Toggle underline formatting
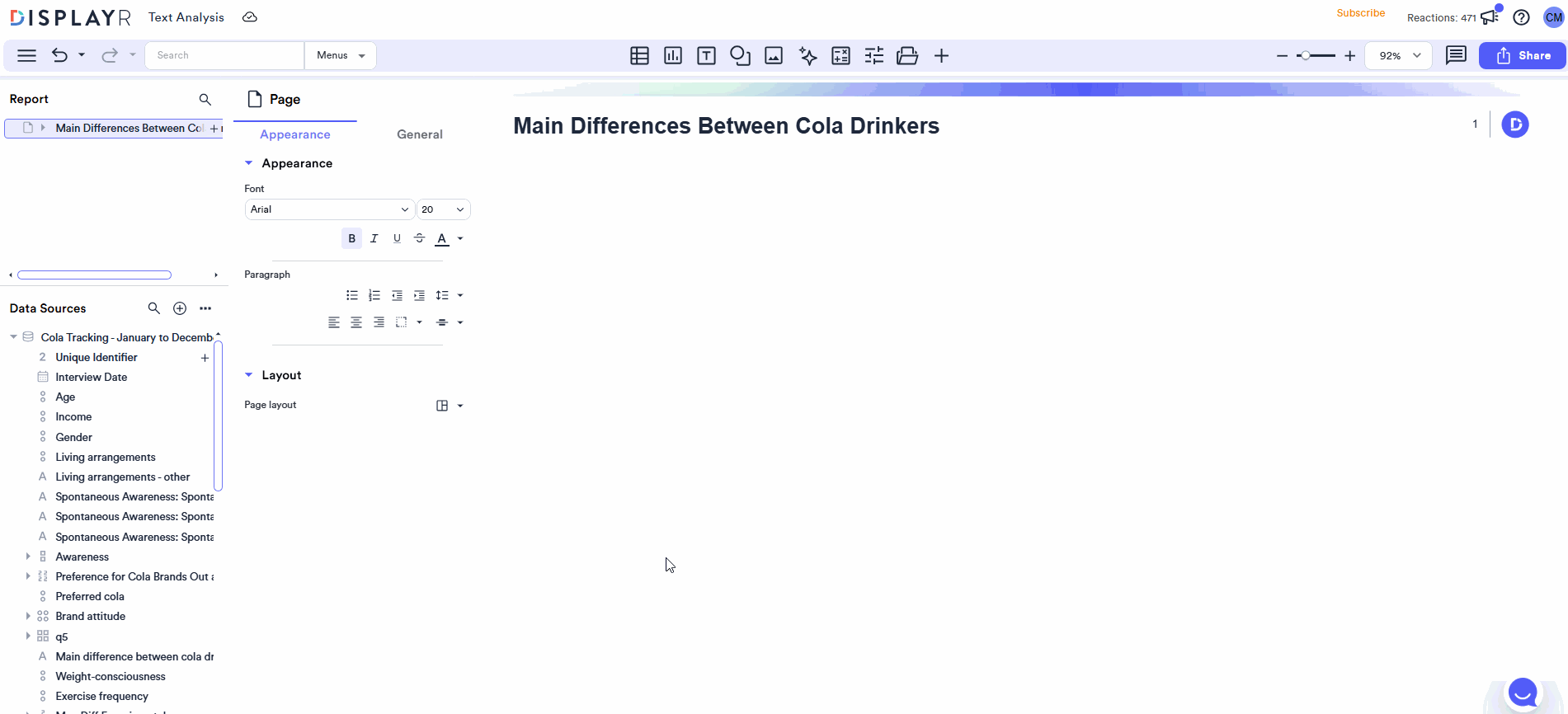The width and height of the screenshot is (1568, 714). click(x=397, y=238)
